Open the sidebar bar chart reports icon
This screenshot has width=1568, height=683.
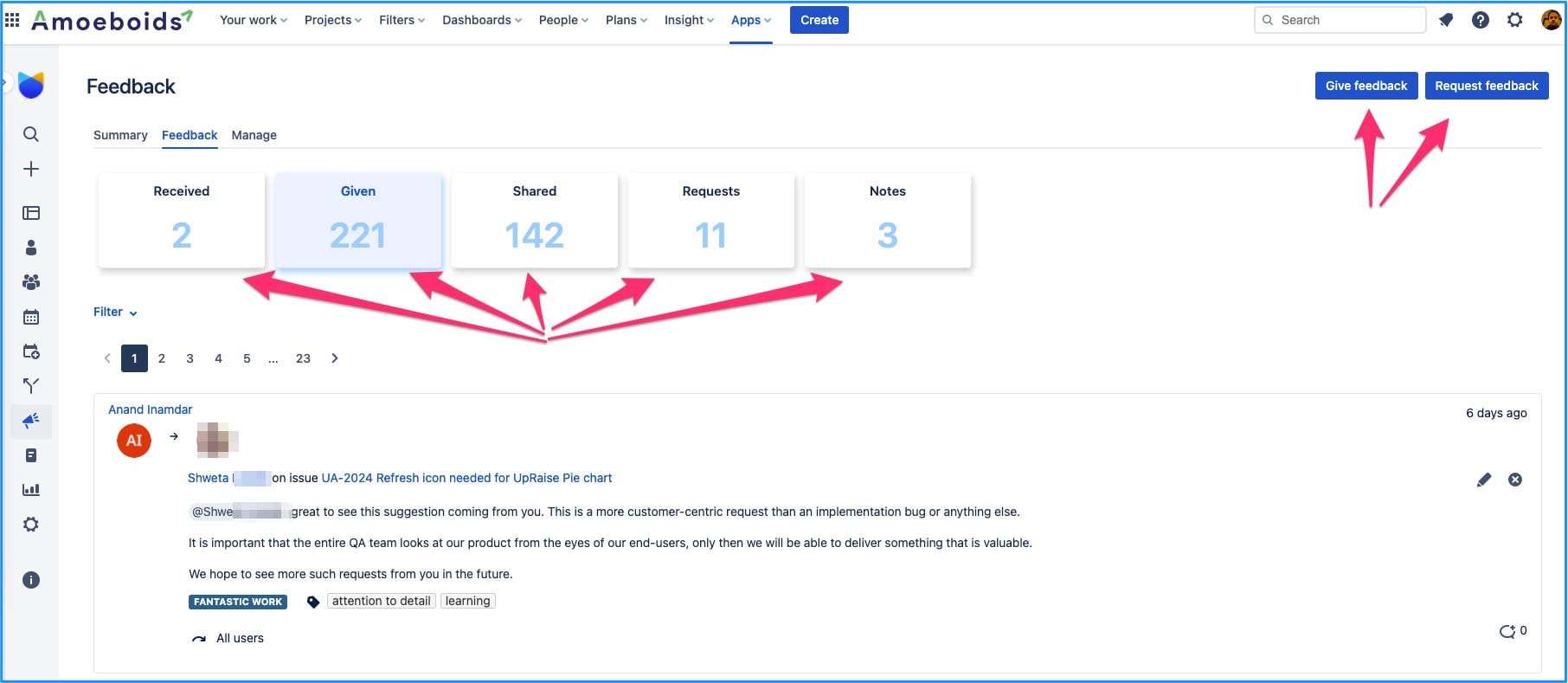click(x=31, y=490)
